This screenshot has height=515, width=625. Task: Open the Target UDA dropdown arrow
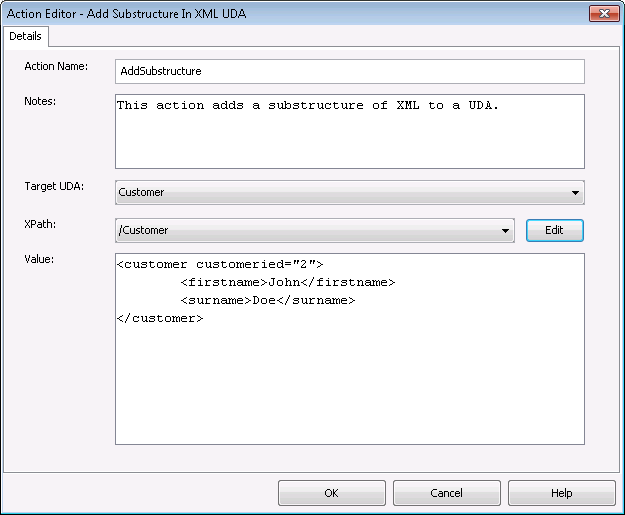tap(575, 193)
